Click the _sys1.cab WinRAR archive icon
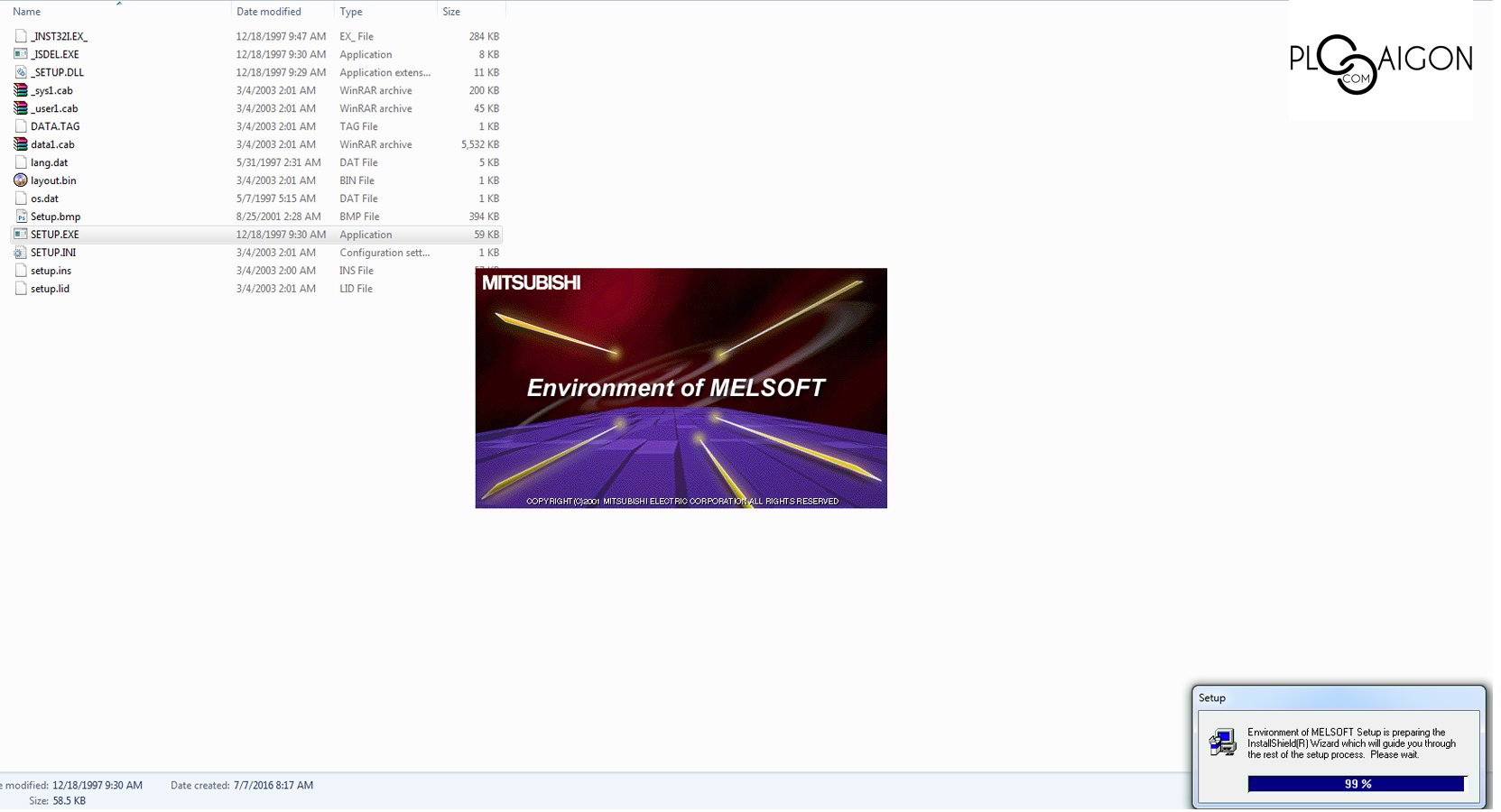This screenshot has height=812, width=1501. pos(21,90)
